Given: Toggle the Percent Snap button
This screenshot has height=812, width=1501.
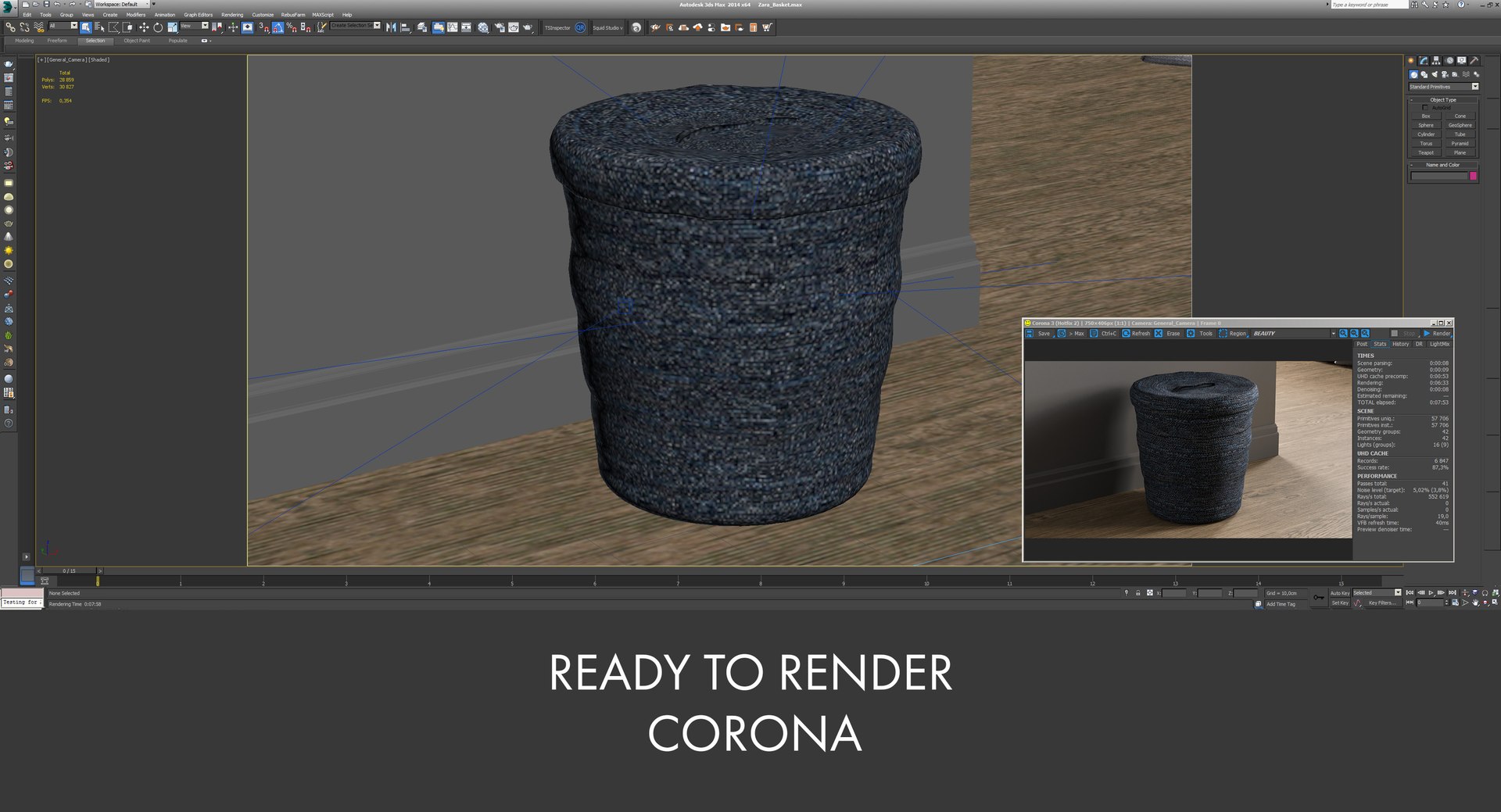Looking at the screenshot, I should (x=292, y=27).
